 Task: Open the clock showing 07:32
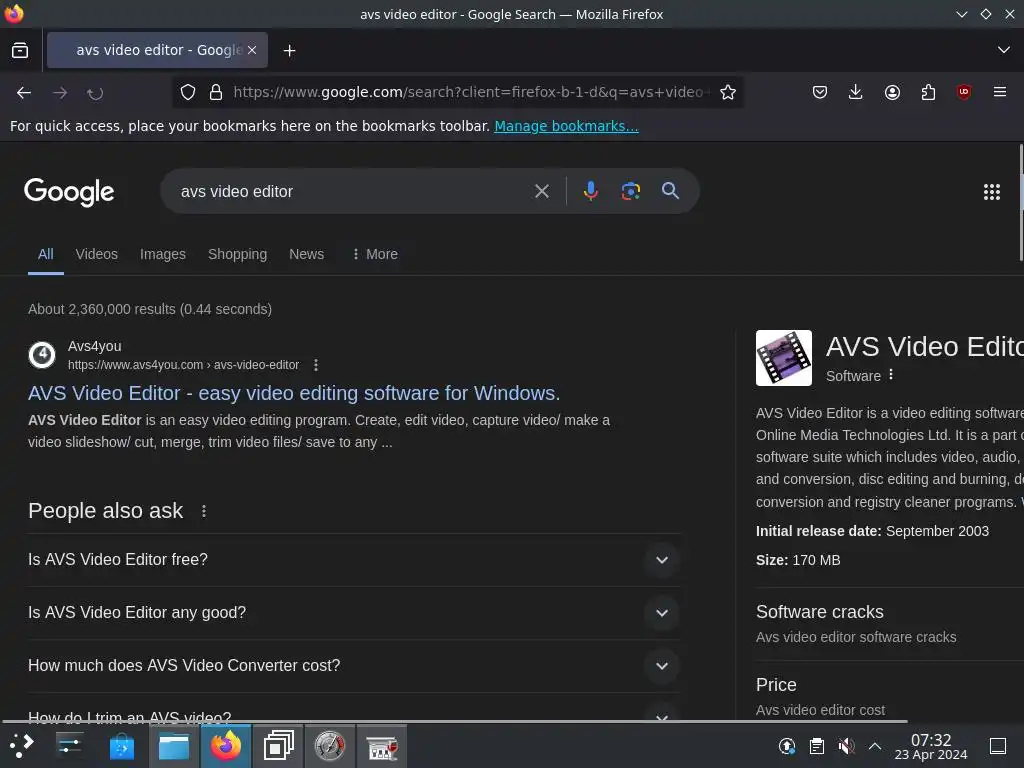[931, 746]
